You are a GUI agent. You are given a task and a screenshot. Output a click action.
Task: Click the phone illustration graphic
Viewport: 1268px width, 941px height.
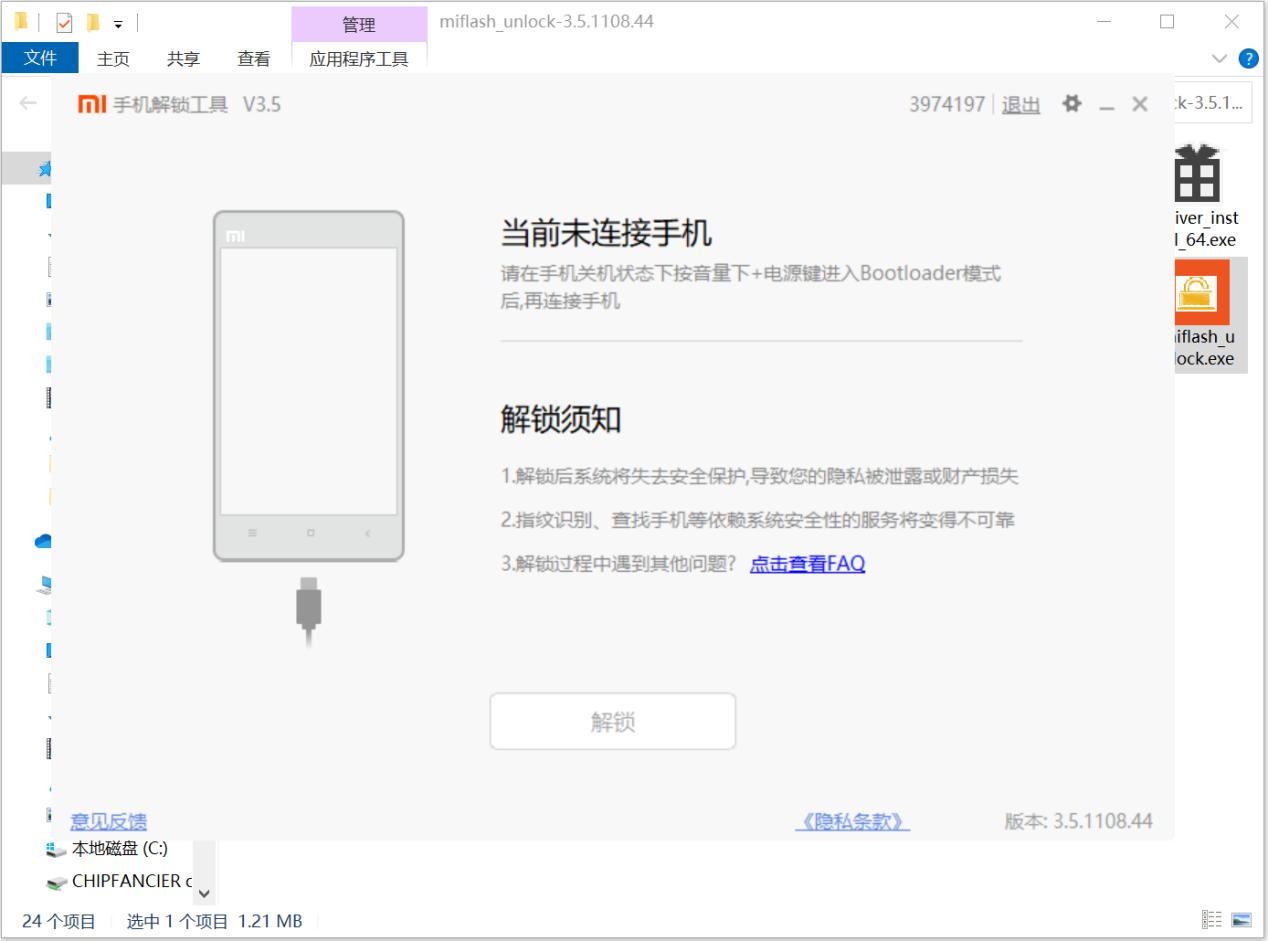[309, 386]
